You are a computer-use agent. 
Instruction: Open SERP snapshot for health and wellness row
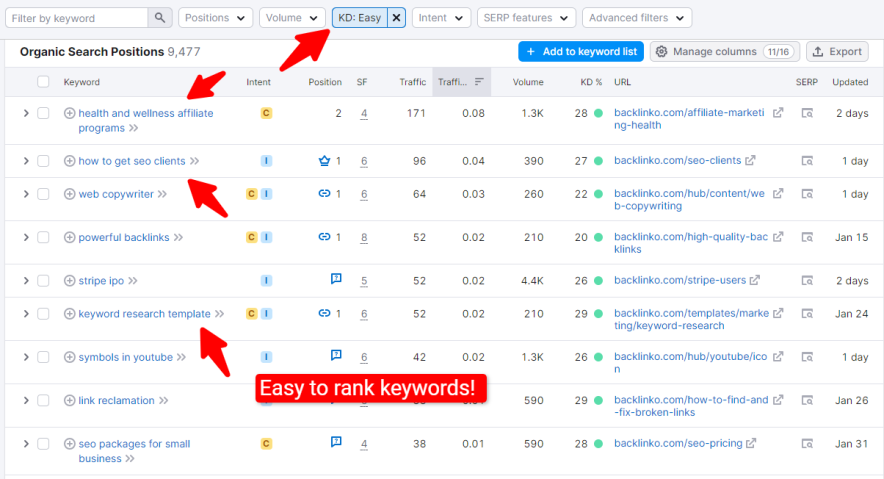807,113
